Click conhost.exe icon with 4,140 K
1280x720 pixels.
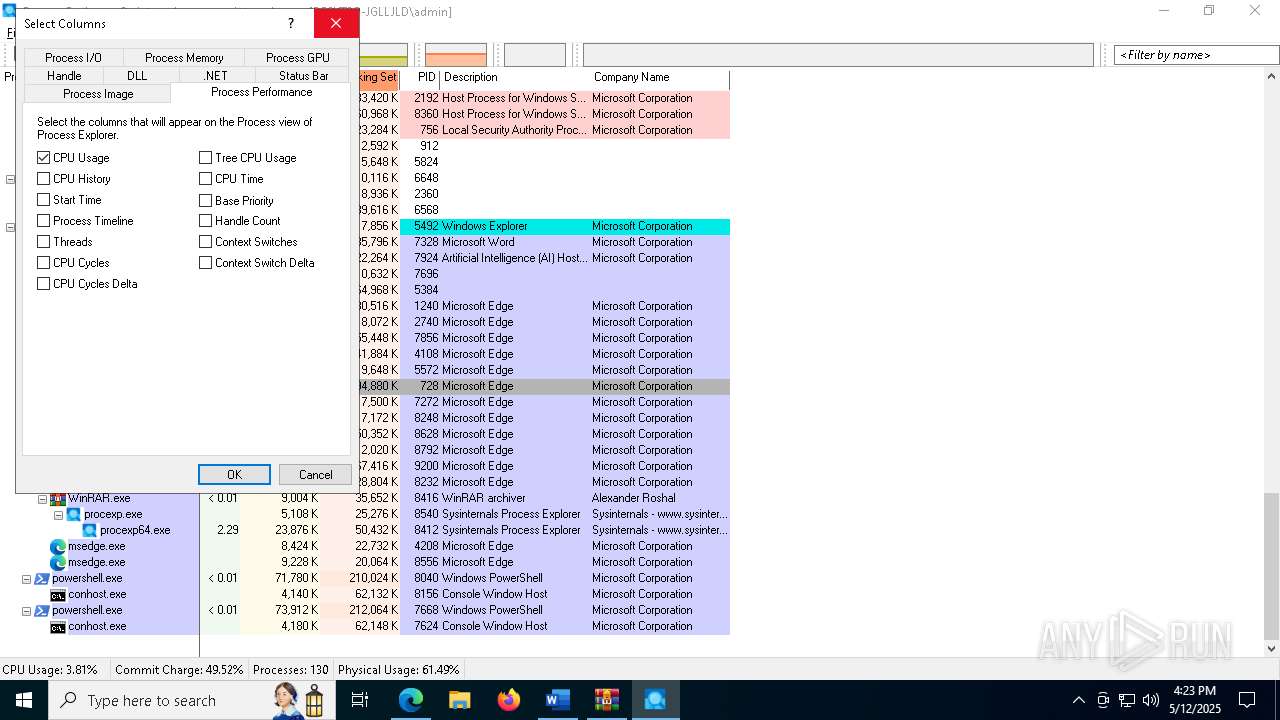point(58,594)
